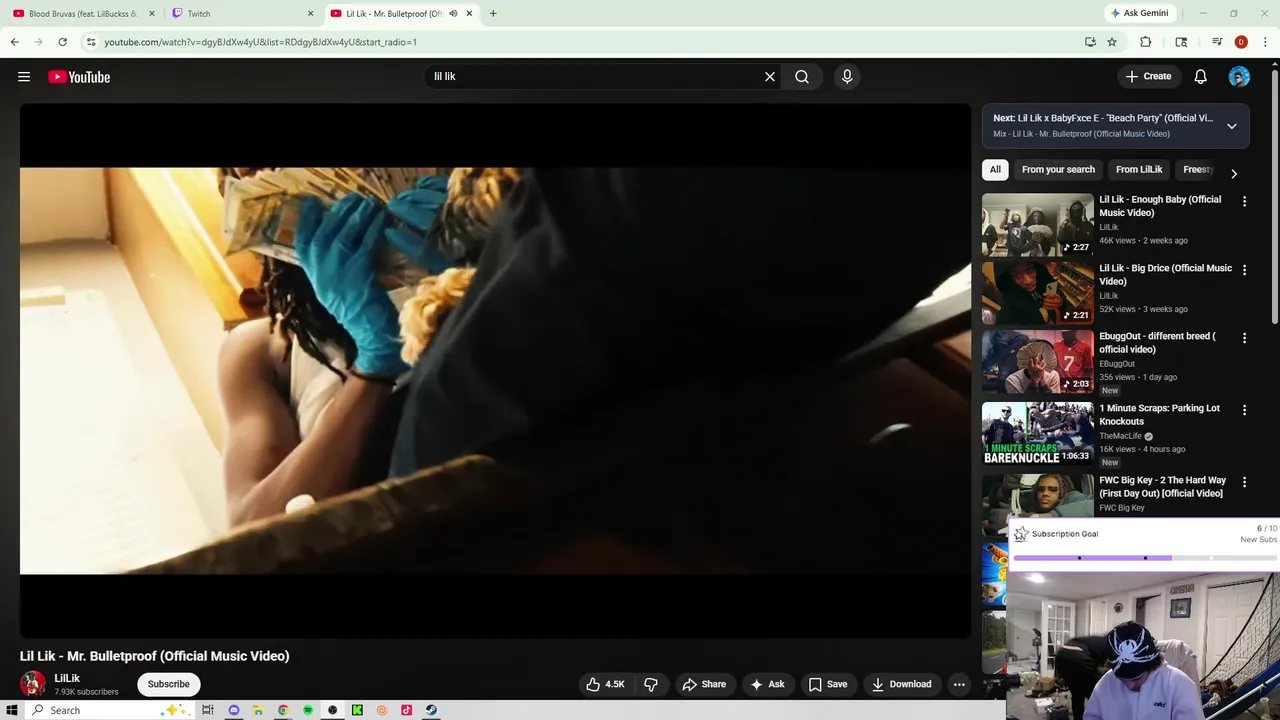Viewport: 1280px width, 720px height.
Task: Open Task View on the taskbar
Action: point(208,710)
